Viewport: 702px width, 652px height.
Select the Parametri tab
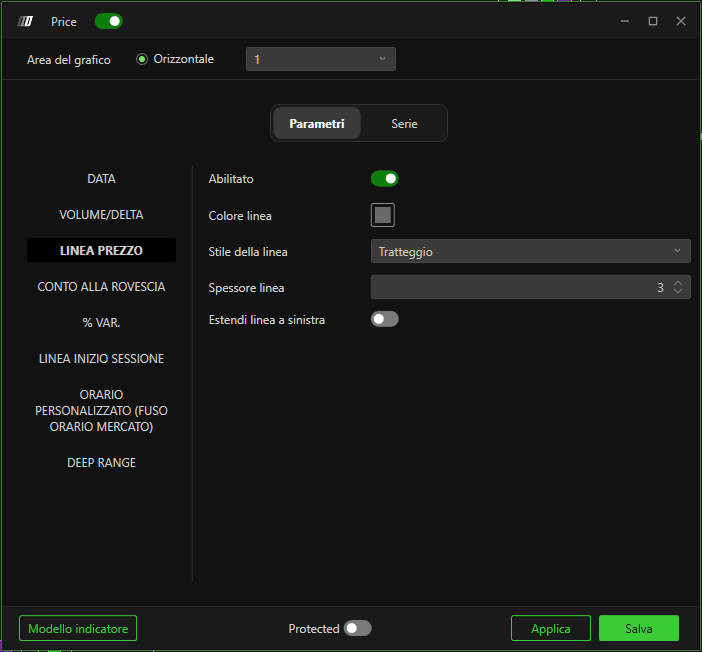(x=317, y=124)
